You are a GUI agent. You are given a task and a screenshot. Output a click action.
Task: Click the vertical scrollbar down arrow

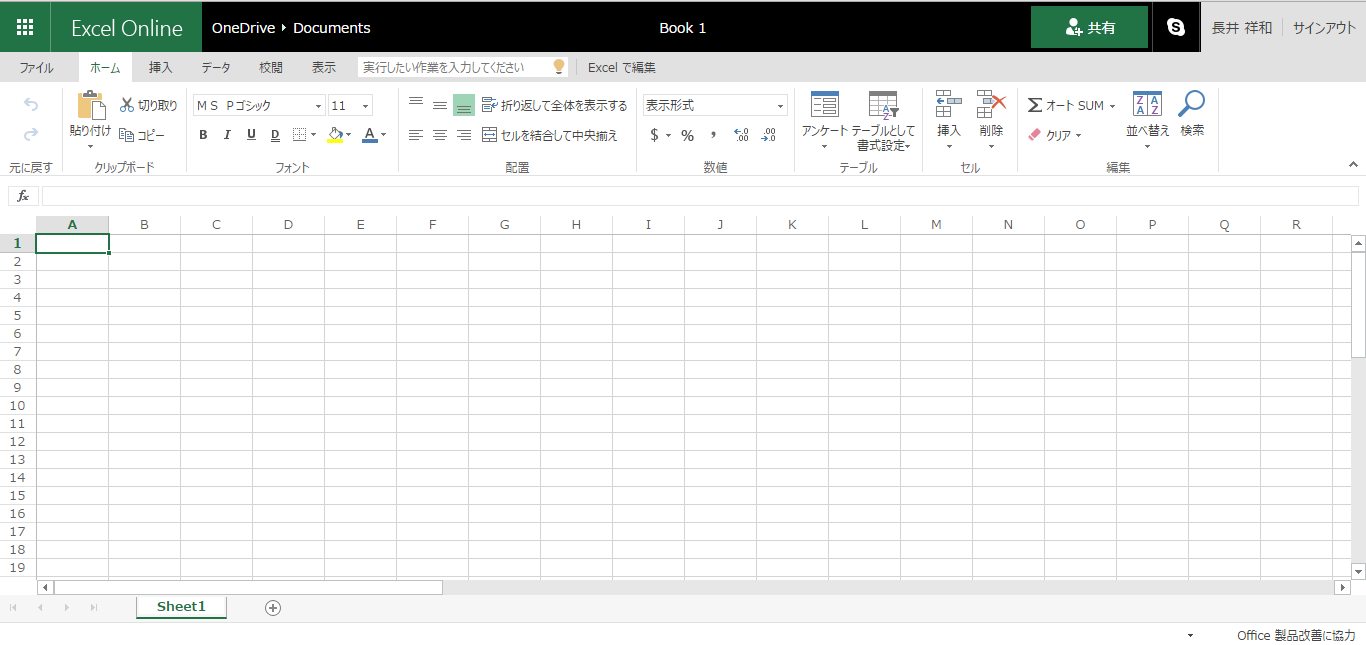pyautogui.click(x=1358, y=571)
